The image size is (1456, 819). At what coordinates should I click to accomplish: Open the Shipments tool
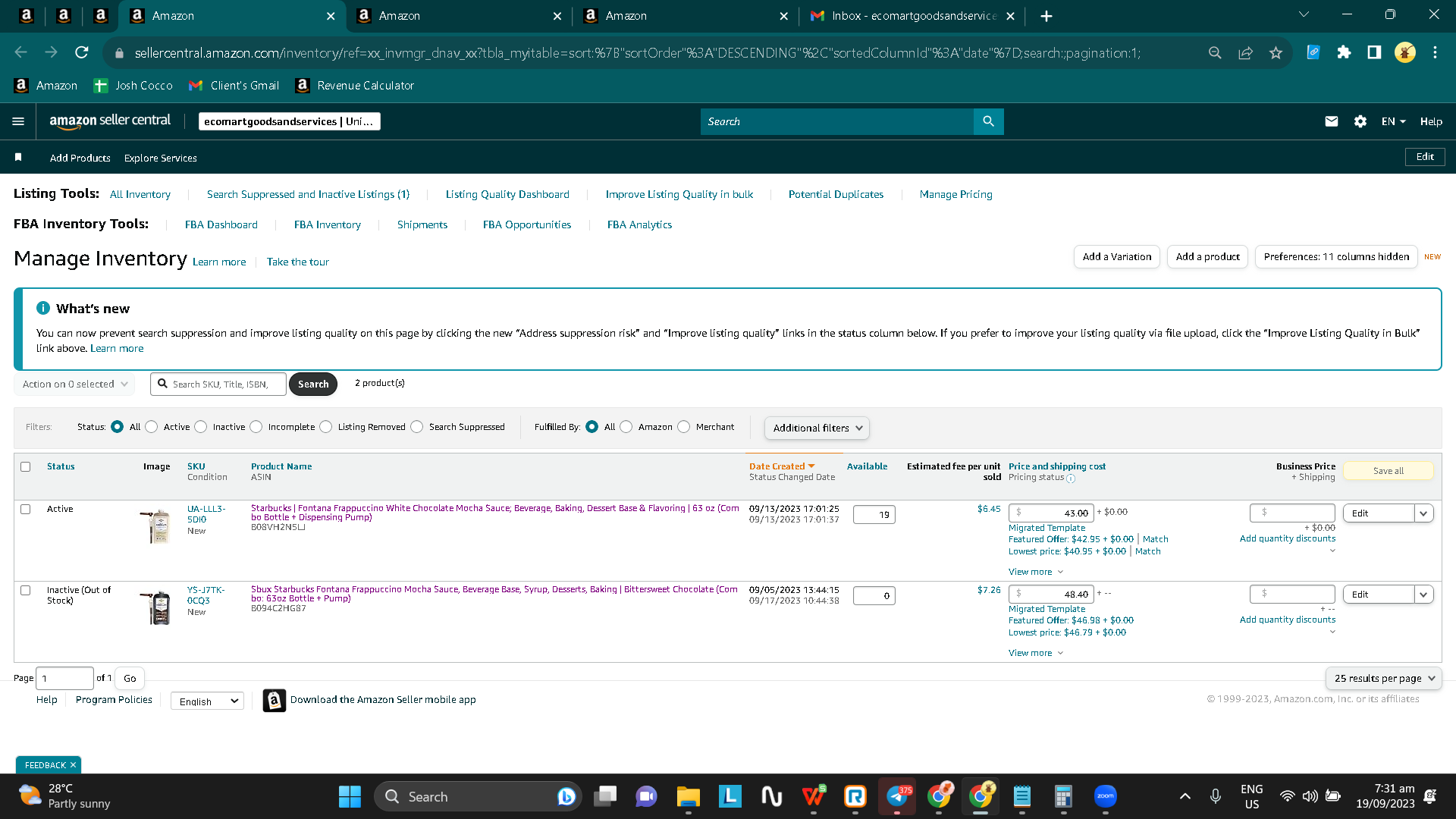(422, 224)
